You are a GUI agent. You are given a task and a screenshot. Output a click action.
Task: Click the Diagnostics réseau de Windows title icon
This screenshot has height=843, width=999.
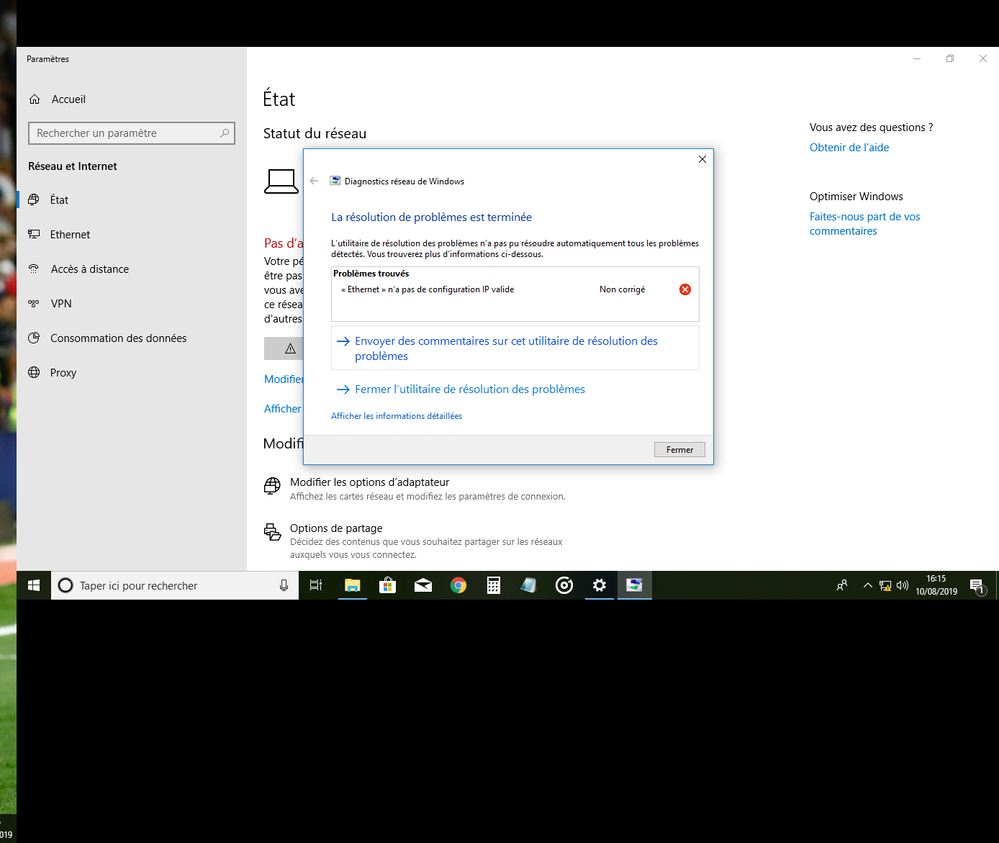pyautogui.click(x=334, y=181)
